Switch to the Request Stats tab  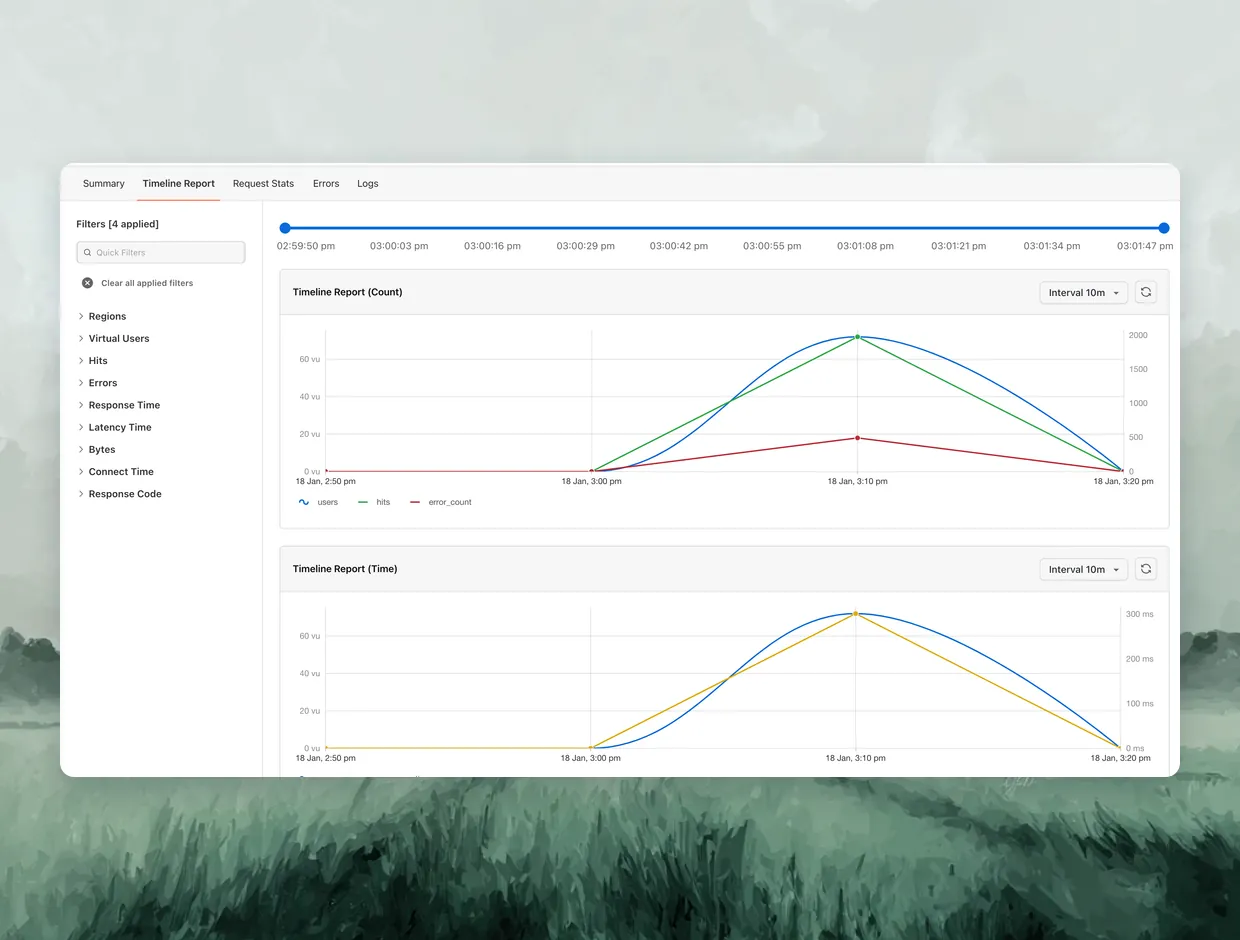click(263, 184)
